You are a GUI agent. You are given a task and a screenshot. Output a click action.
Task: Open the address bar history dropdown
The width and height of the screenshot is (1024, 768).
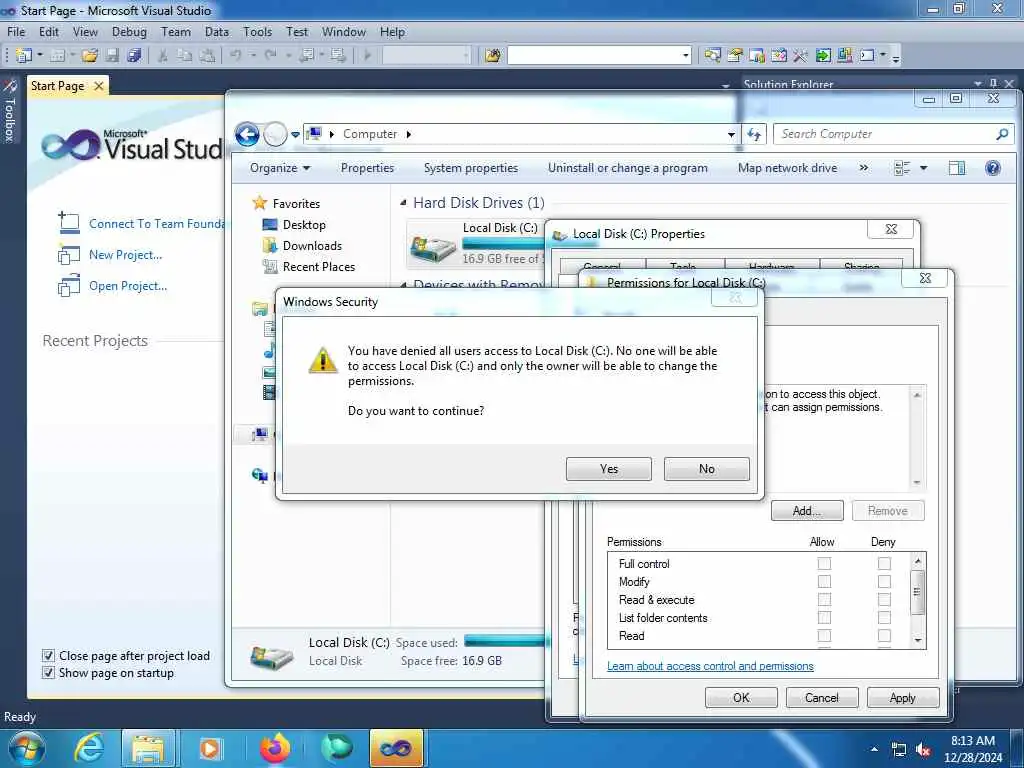tap(731, 135)
